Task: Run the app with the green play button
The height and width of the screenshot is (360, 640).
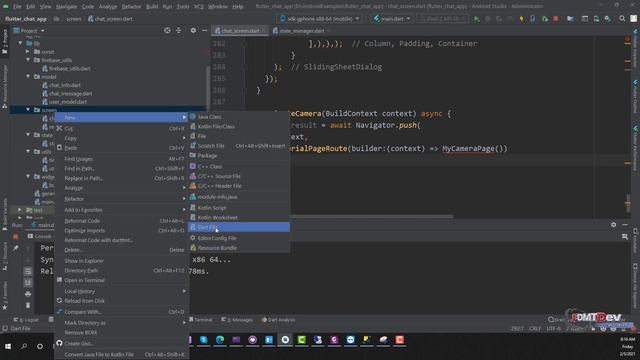Action: point(476,19)
